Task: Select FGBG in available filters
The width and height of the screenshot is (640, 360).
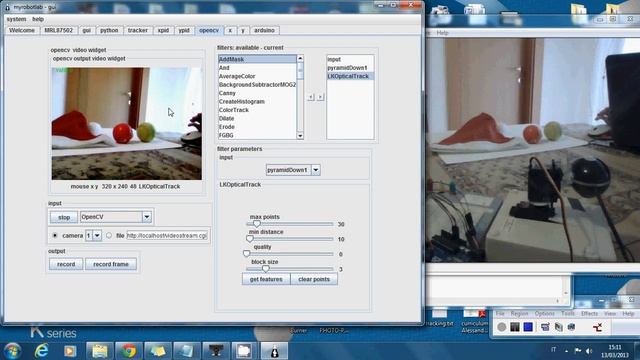Action: [x=258, y=135]
